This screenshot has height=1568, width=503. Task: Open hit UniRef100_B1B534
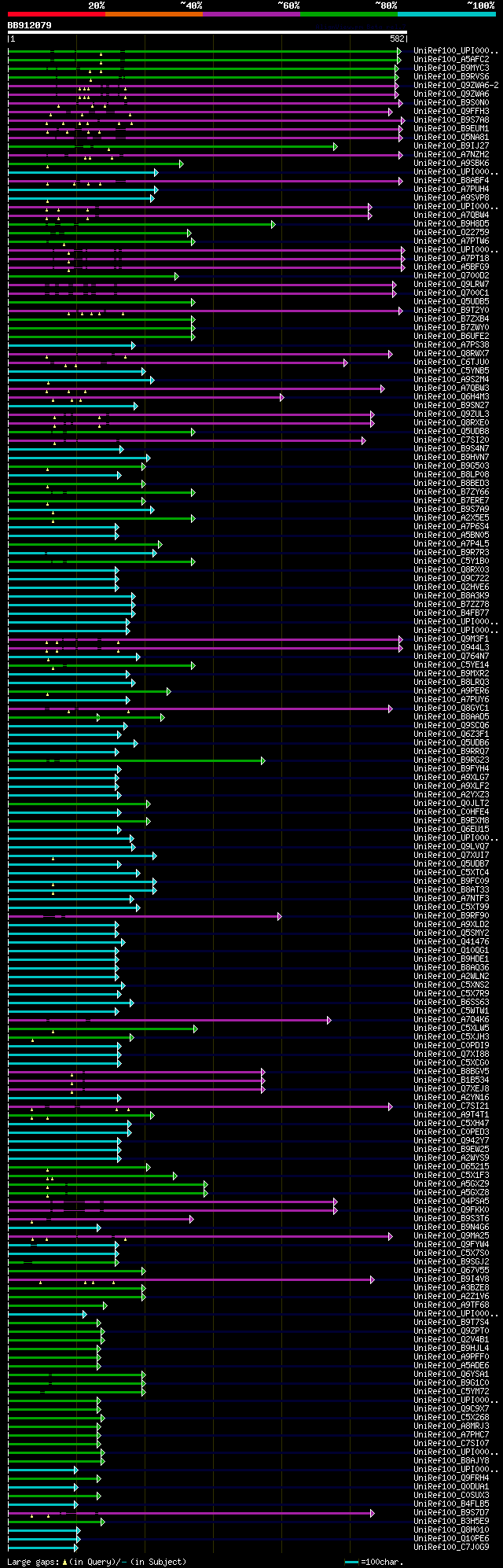(451, 1080)
